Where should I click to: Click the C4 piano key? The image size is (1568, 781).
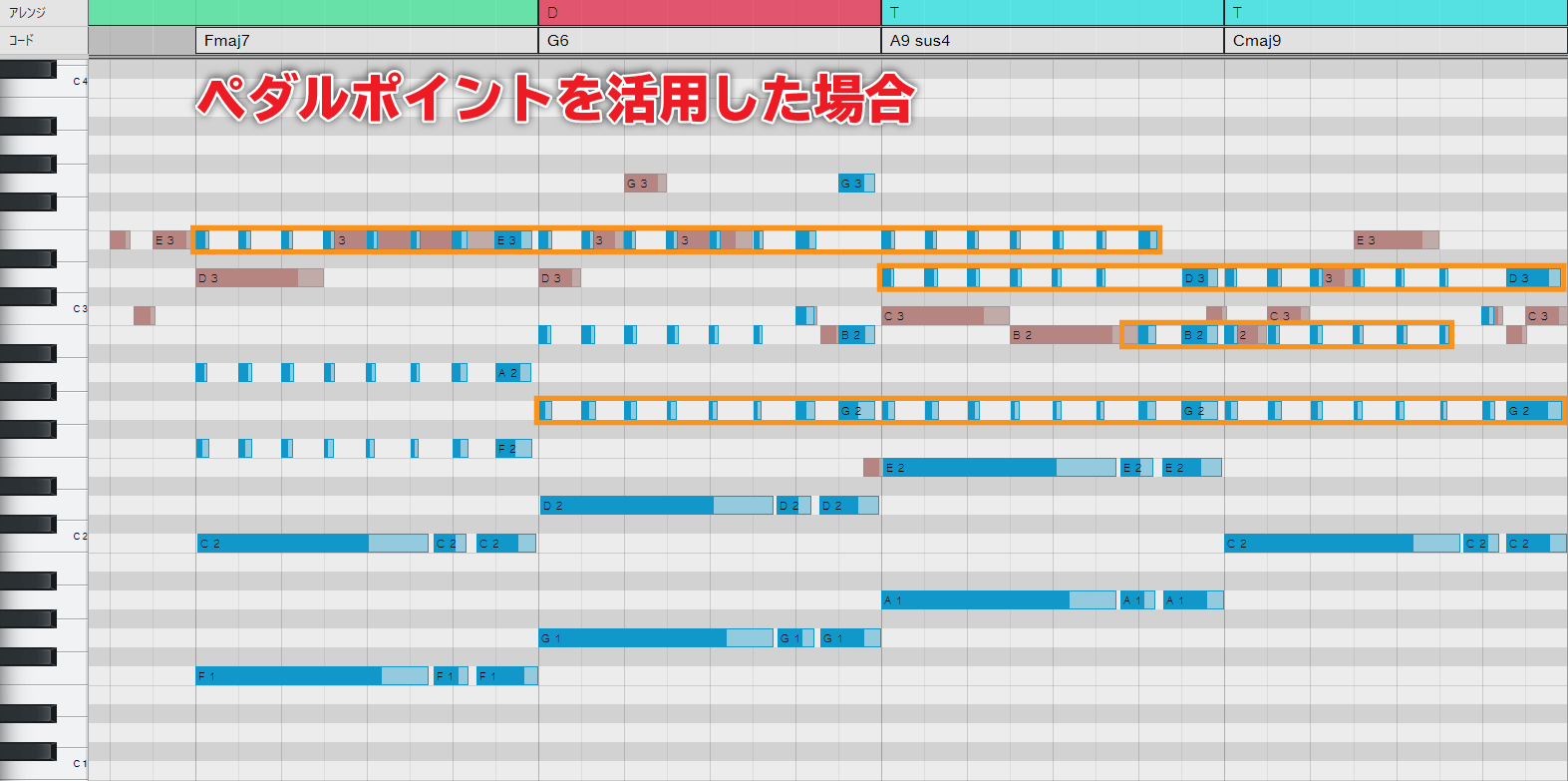(70, 82)
